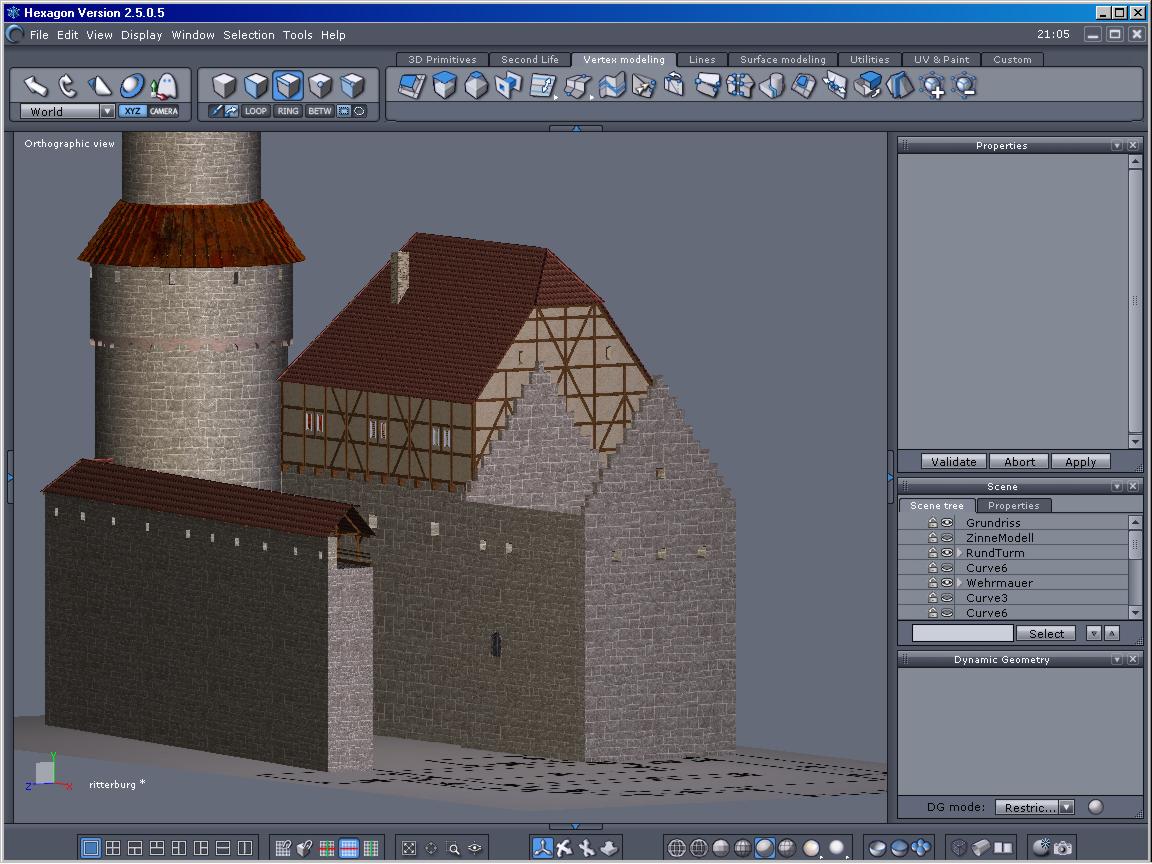1152x864 pixels.
Task: Expand the RundTurm tree node
Action: pyautogui.click(x=960, y=553)
